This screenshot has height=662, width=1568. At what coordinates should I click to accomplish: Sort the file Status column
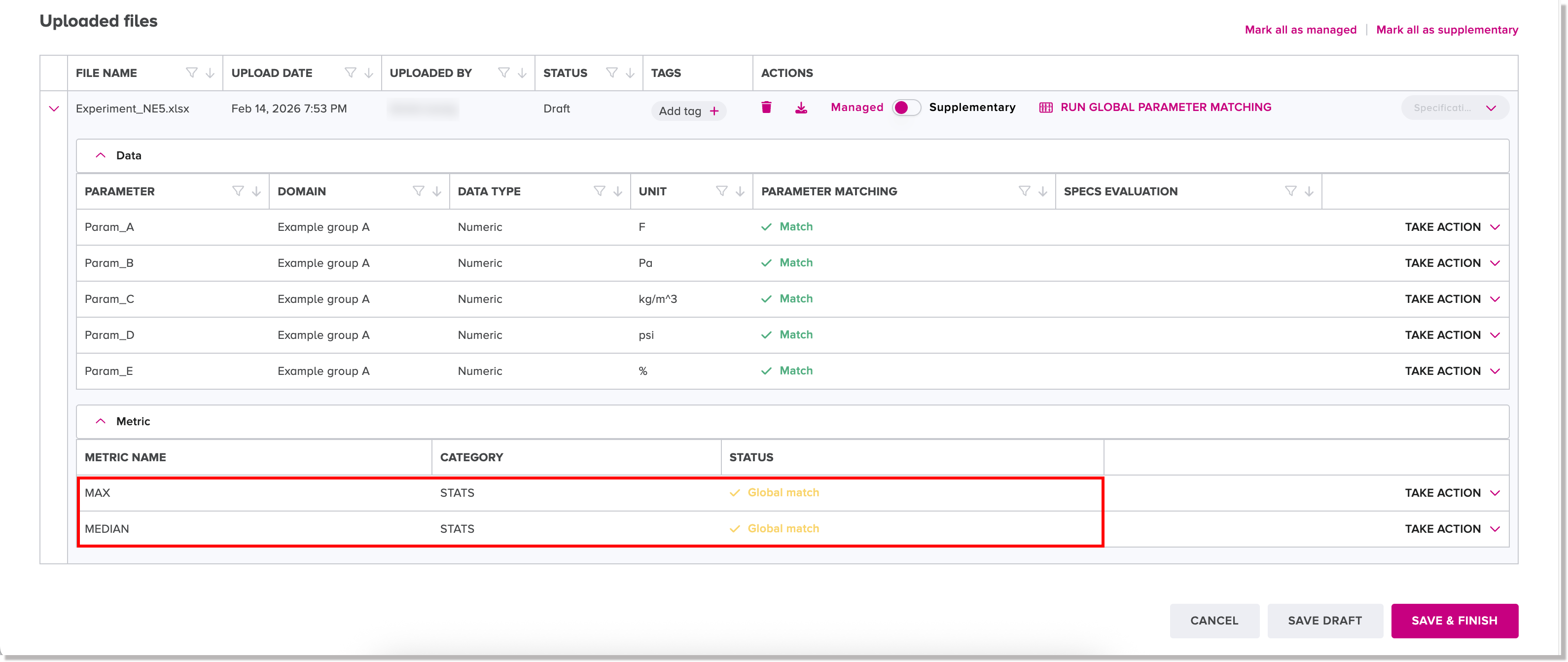click(x=630, y=73)
